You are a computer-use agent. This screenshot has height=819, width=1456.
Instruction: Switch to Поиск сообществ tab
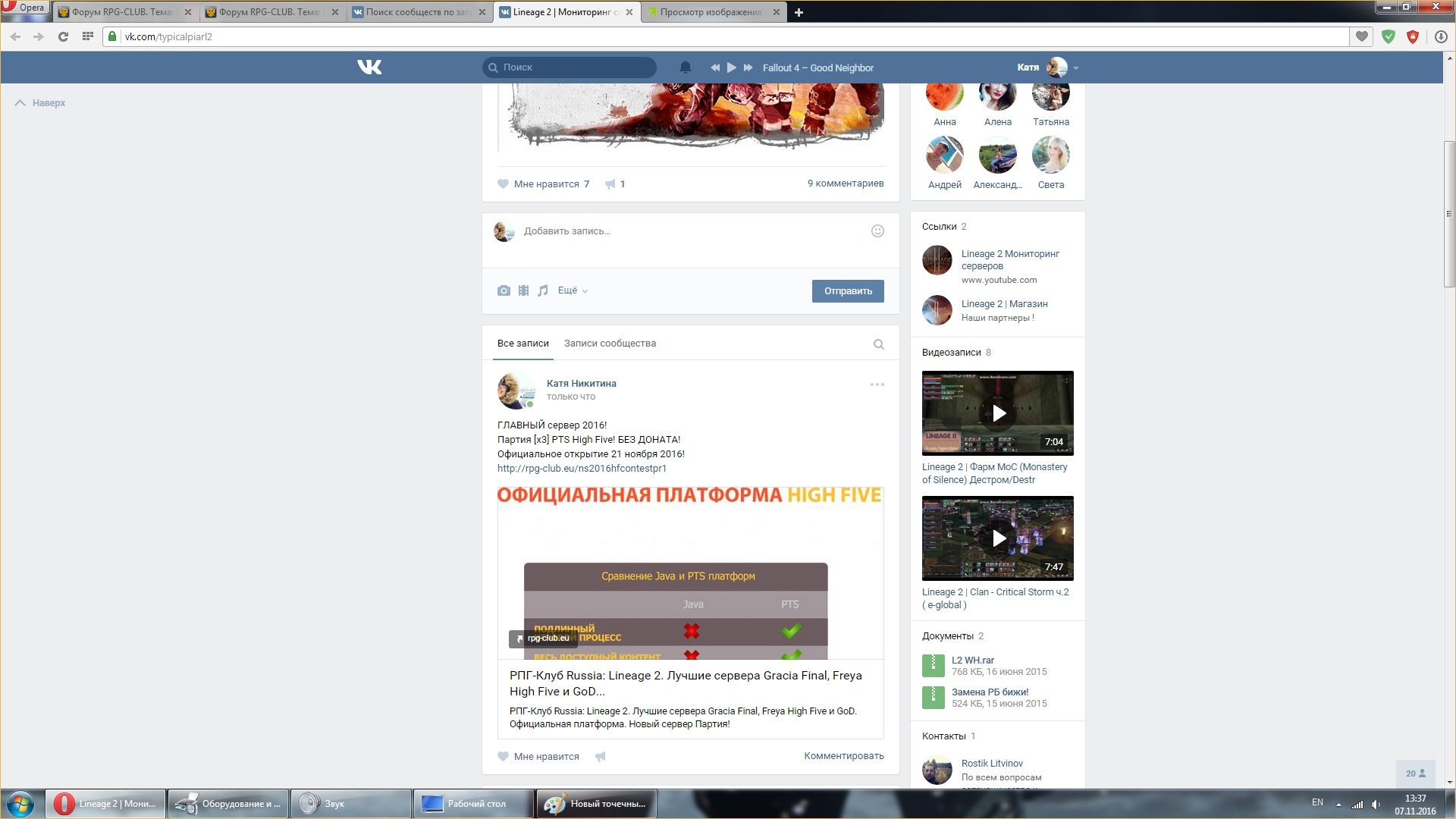[x=419, y=12]
